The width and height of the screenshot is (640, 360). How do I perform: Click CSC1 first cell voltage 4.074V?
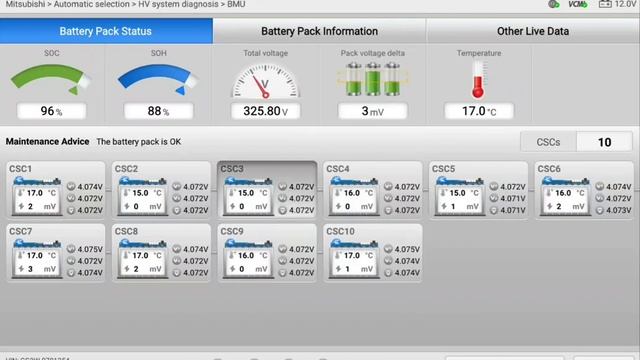(x=90, y=187)
